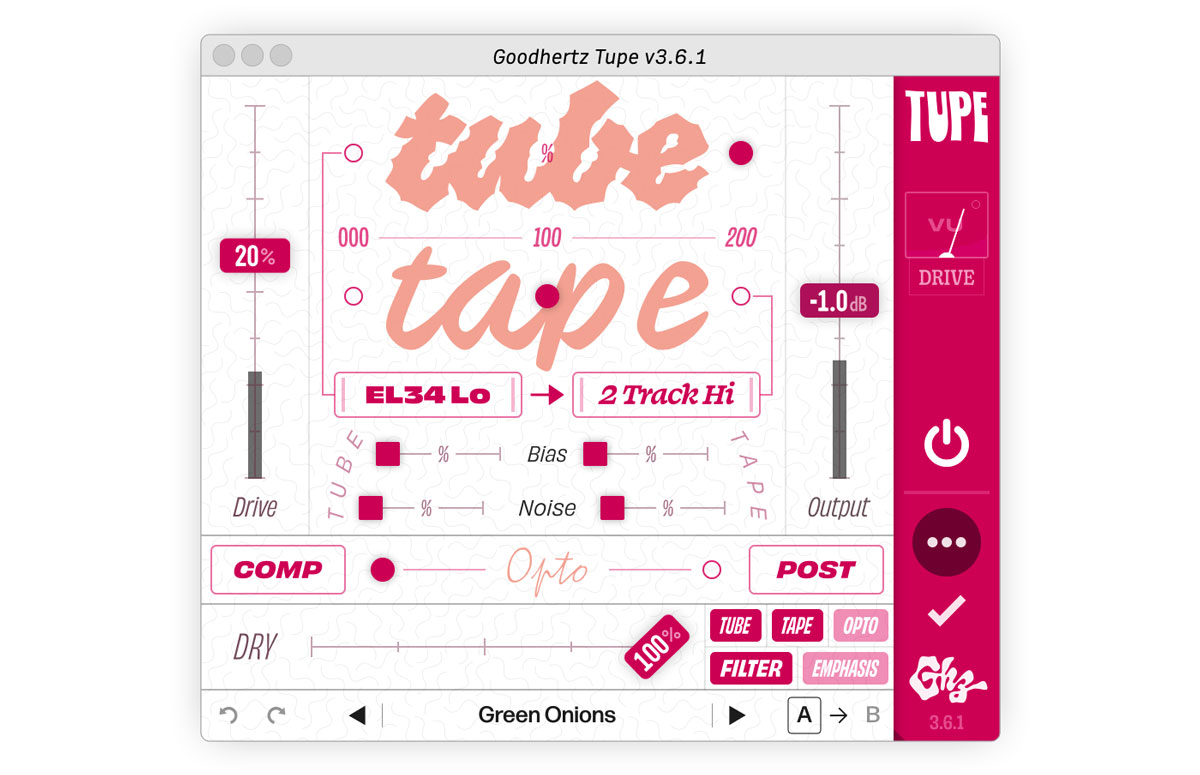Click the Output slider -1.0 dB handle
The width and height of the screenshot is (1200, 775).
click(x=839, y=301)
